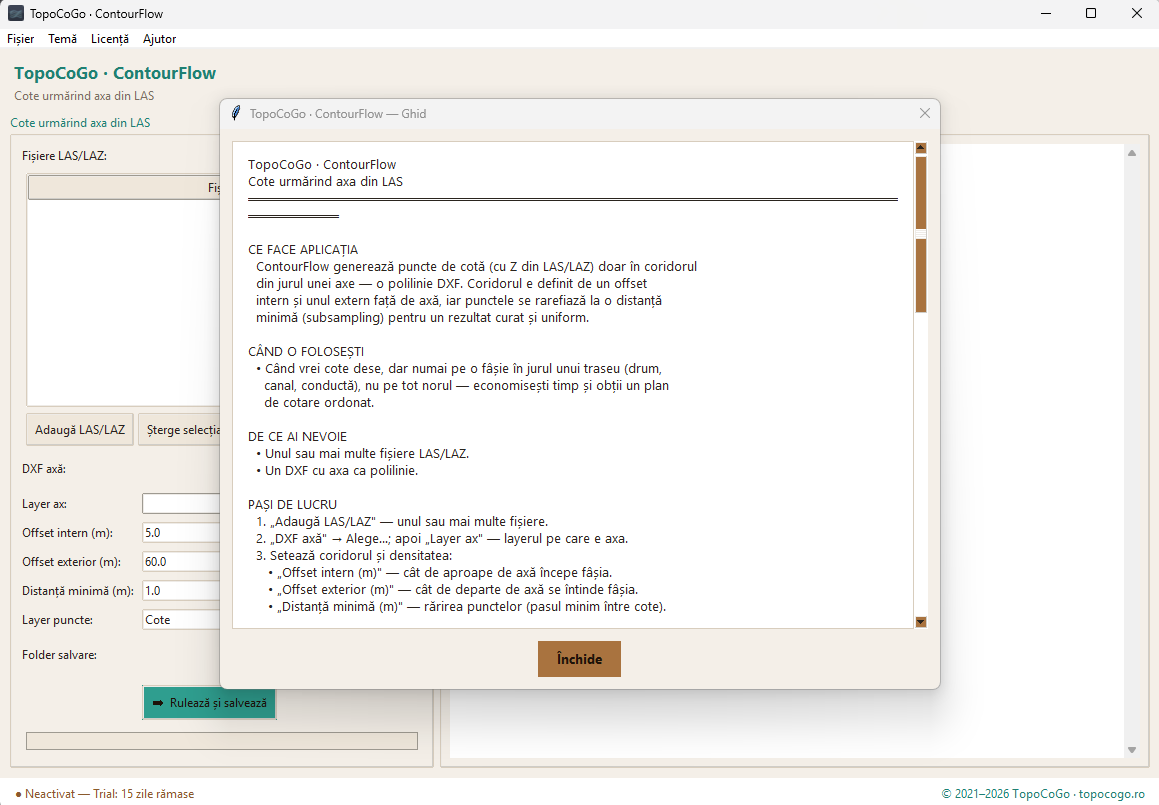Click Adaugă LAS/LAZ button
This screenshot has height=805, width=1159.
80,429
